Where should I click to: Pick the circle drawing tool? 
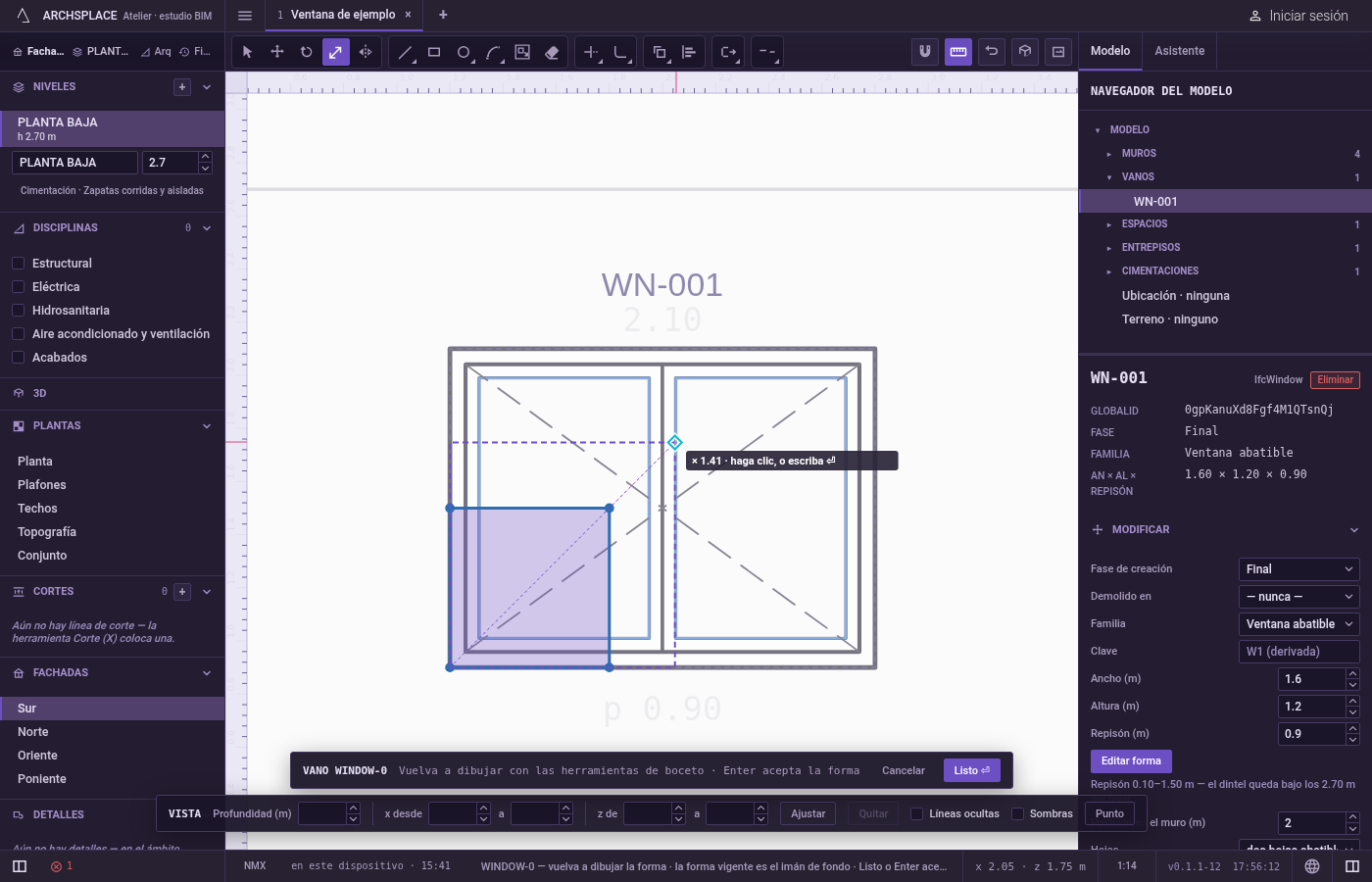pos(464,52)
